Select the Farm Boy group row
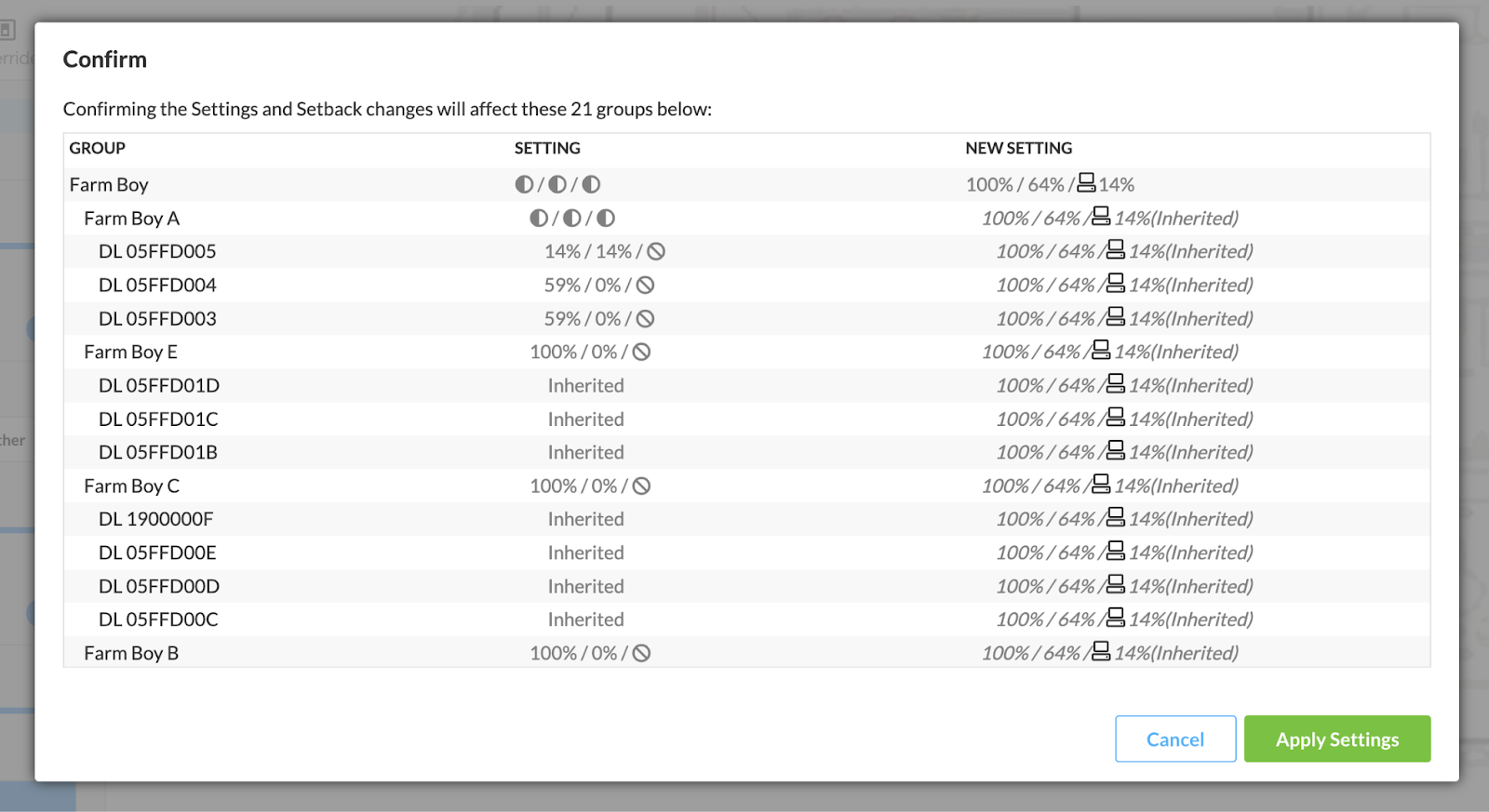Screen dimensions: 1489x812 coord(109,185)
